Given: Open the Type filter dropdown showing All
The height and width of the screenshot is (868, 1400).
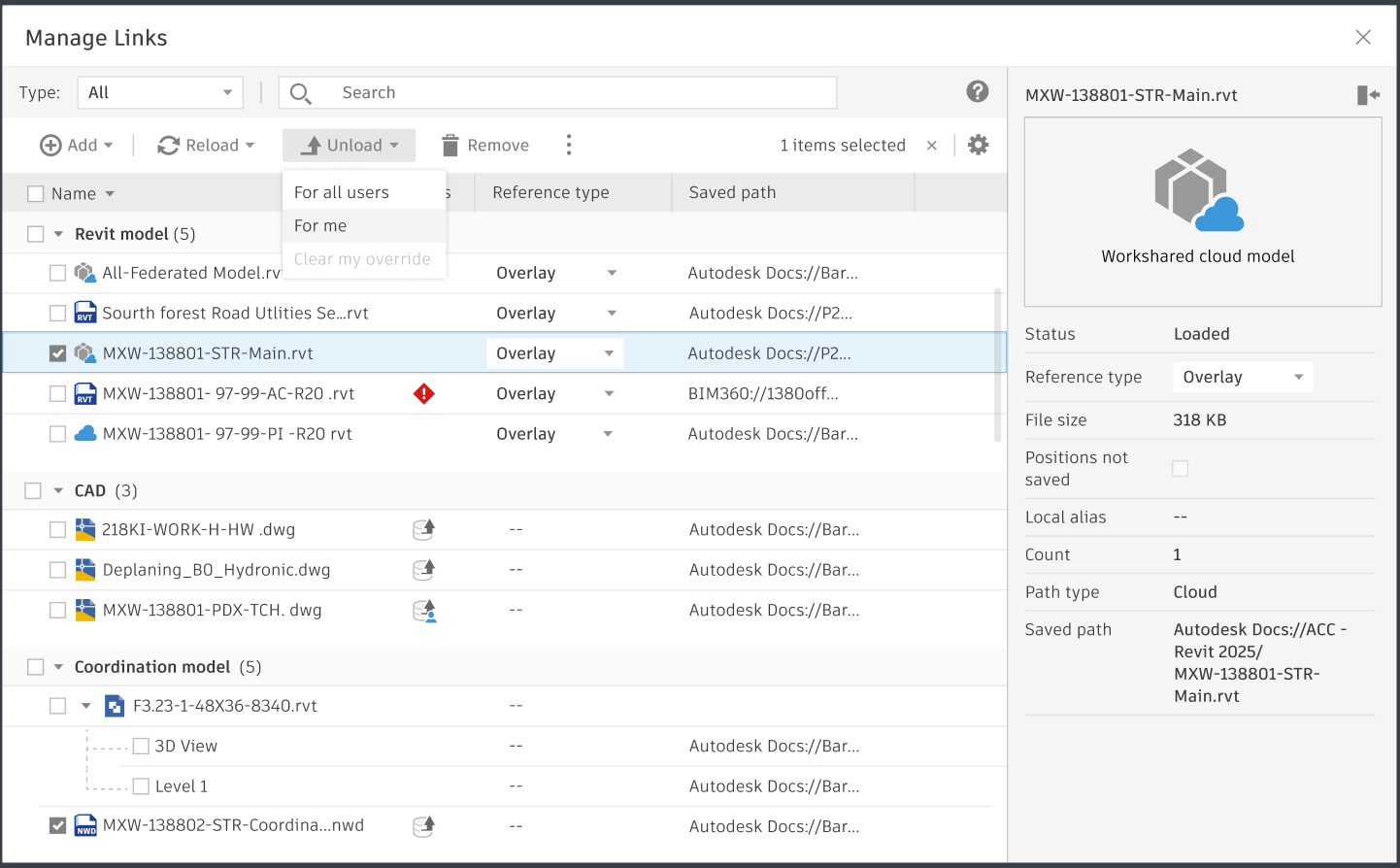Looking at the screenshot, I should [159, 92].
